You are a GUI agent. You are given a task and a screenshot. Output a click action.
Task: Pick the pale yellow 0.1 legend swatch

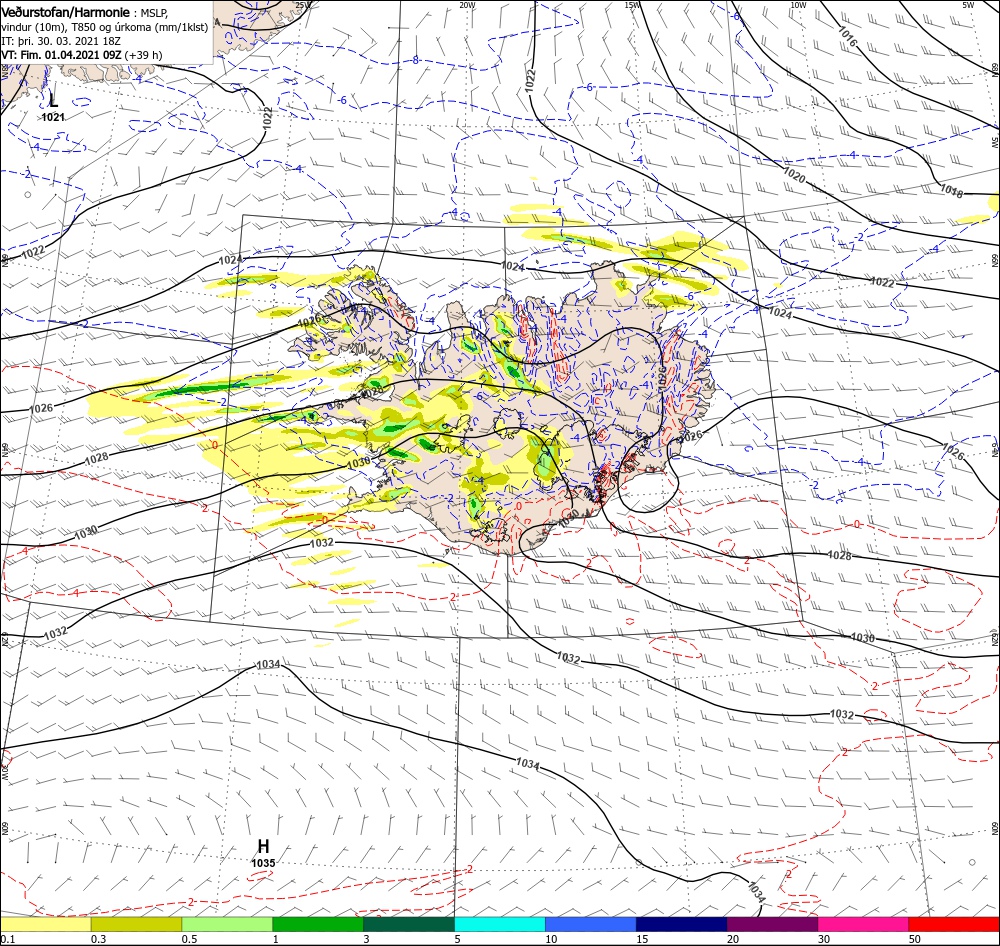(45, 924)
